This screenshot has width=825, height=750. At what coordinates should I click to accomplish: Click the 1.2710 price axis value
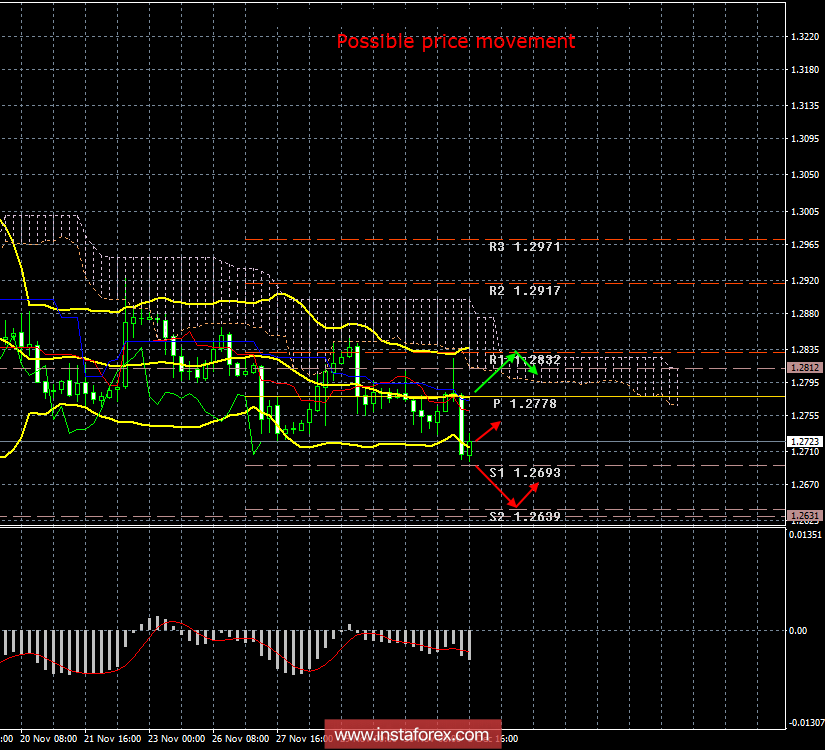pyautogui.click(x=805, y=452)
